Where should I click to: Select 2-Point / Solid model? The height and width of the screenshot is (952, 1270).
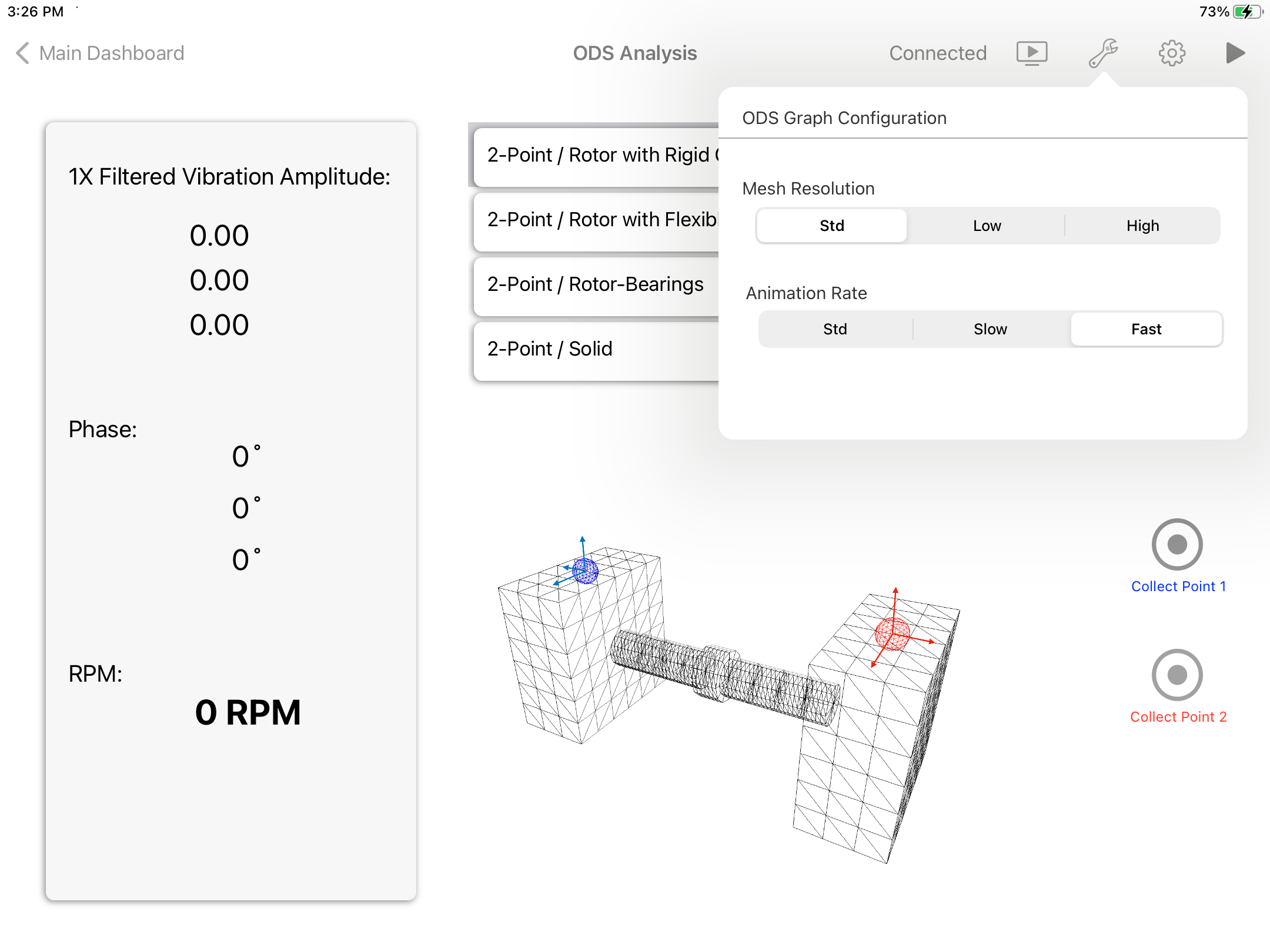550,350
